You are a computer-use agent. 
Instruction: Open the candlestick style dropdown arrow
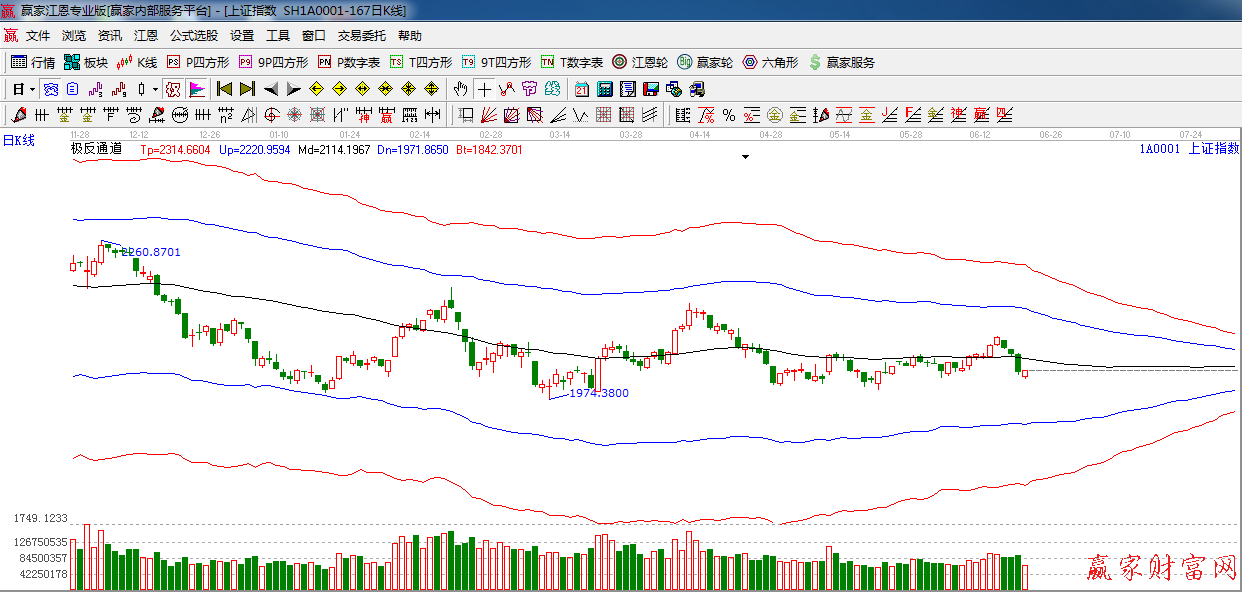tap(156, 89)
